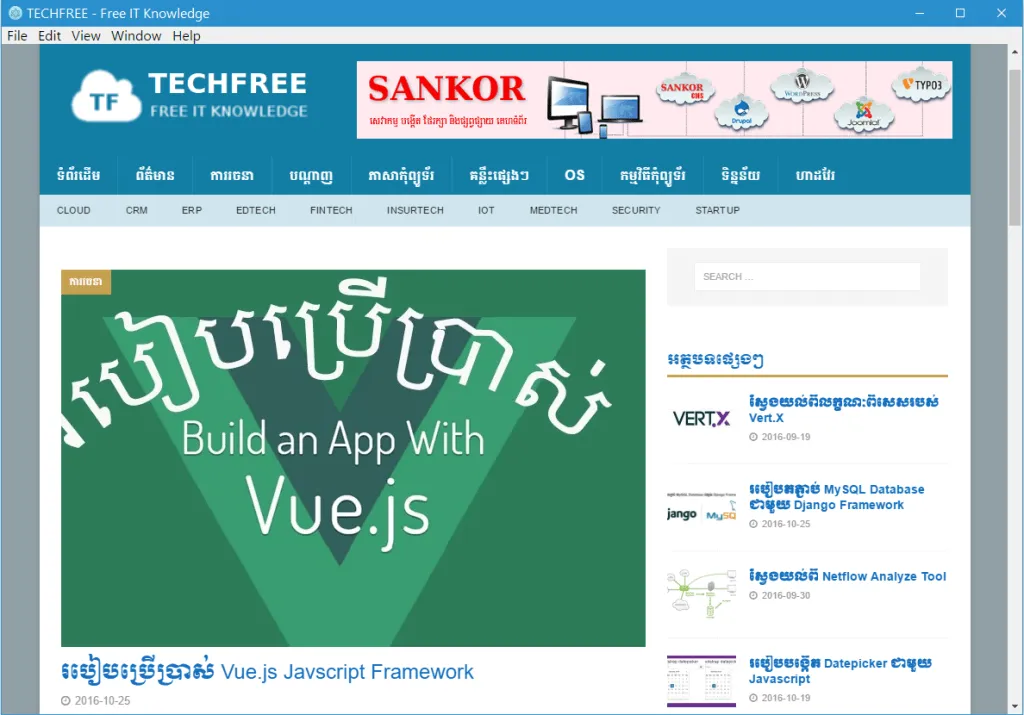Click the first Khmer main navigation item
This screenshot has height=715, width=1024.
pyautogui.click(x=78, y=175)
